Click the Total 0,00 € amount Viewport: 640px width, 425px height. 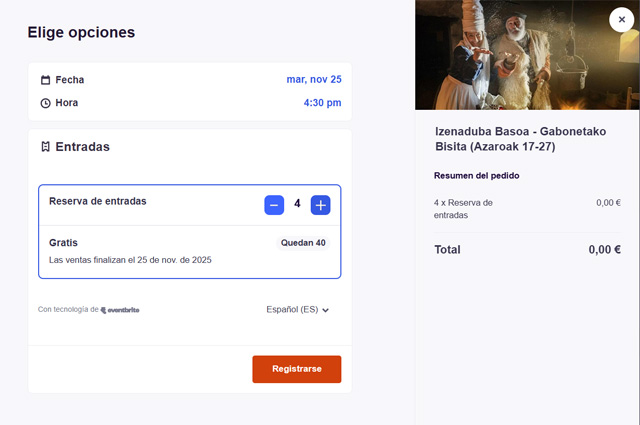(x=604, y=250)
